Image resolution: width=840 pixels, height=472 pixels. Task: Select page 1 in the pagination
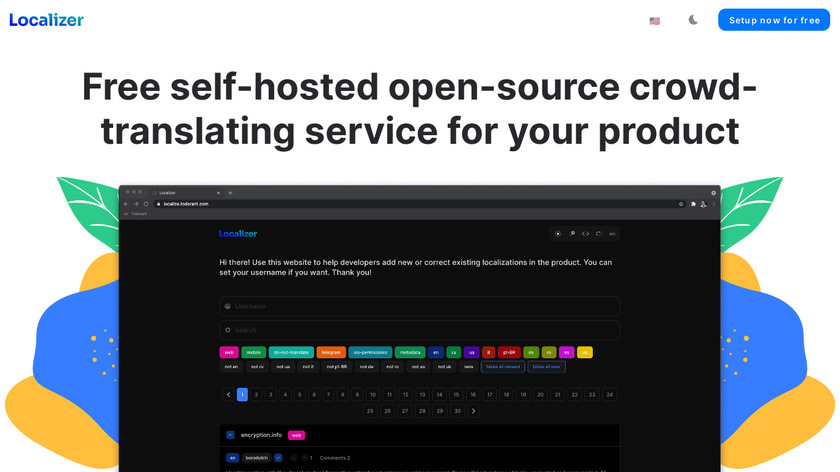(x=242, y=395)
